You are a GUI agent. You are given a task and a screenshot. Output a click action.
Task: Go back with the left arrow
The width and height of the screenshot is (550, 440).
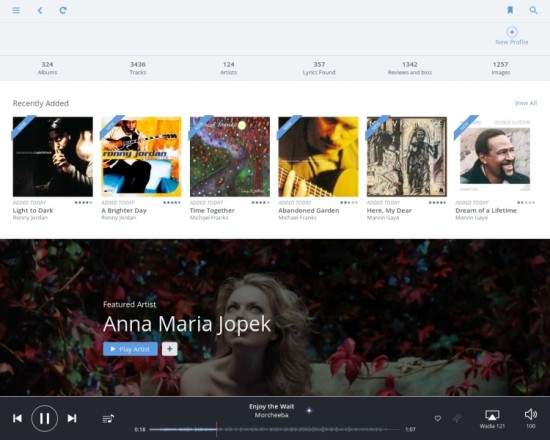coord(40,10)
